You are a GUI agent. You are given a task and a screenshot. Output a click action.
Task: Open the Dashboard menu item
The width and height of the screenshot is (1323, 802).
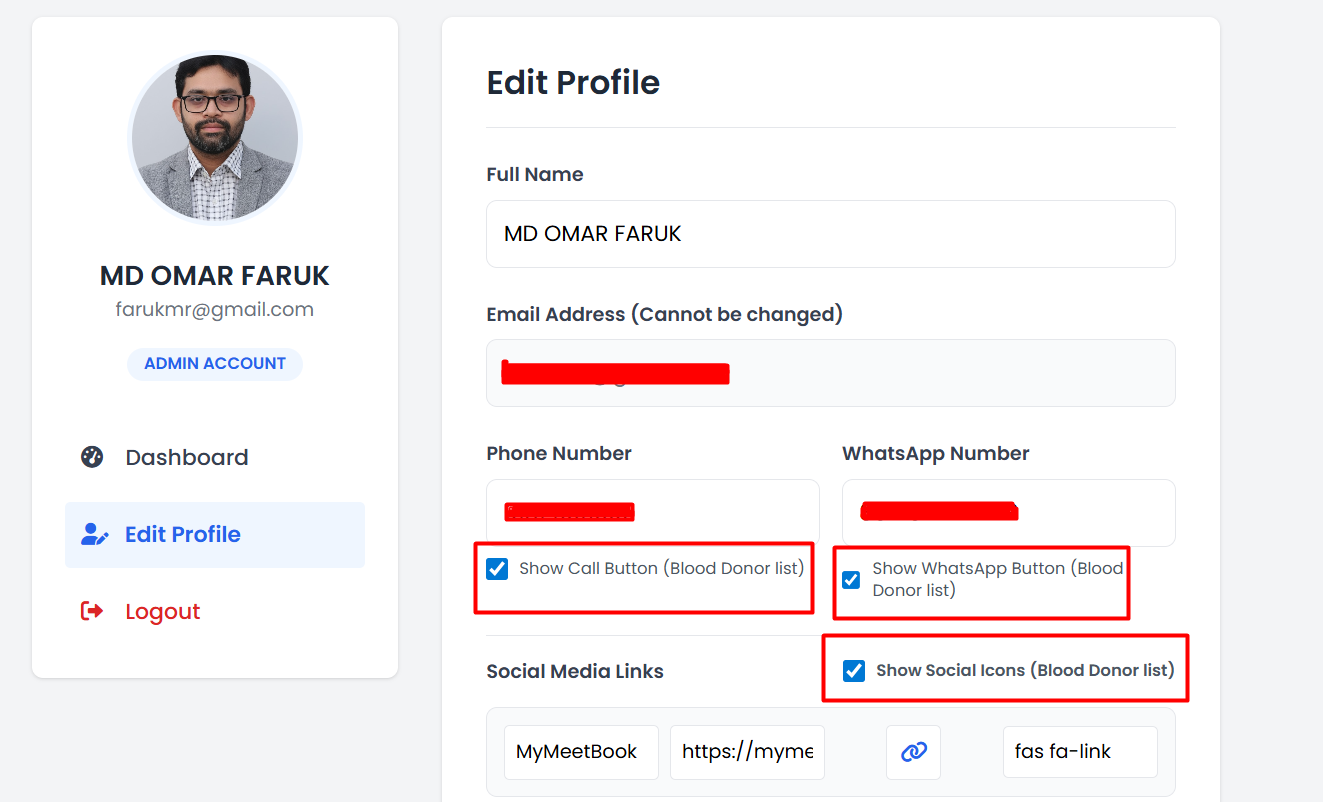tap(186, 457)
